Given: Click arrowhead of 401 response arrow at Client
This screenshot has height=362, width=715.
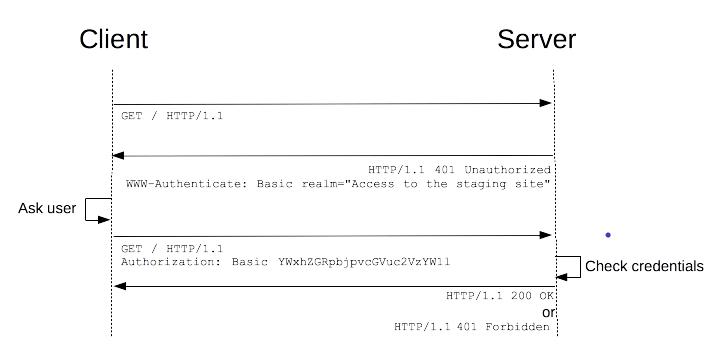Looking at the screenshot, I should click(x=118, y=155).
